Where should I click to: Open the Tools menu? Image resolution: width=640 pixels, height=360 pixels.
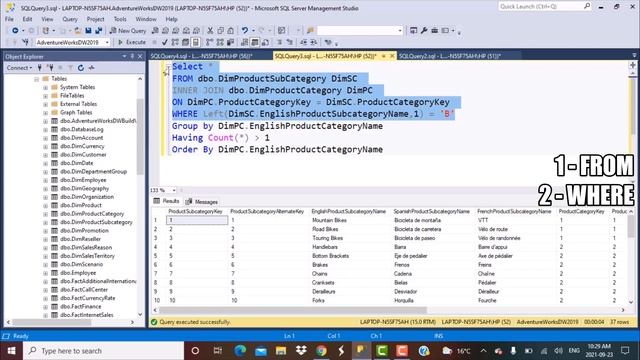coord(120,19)
